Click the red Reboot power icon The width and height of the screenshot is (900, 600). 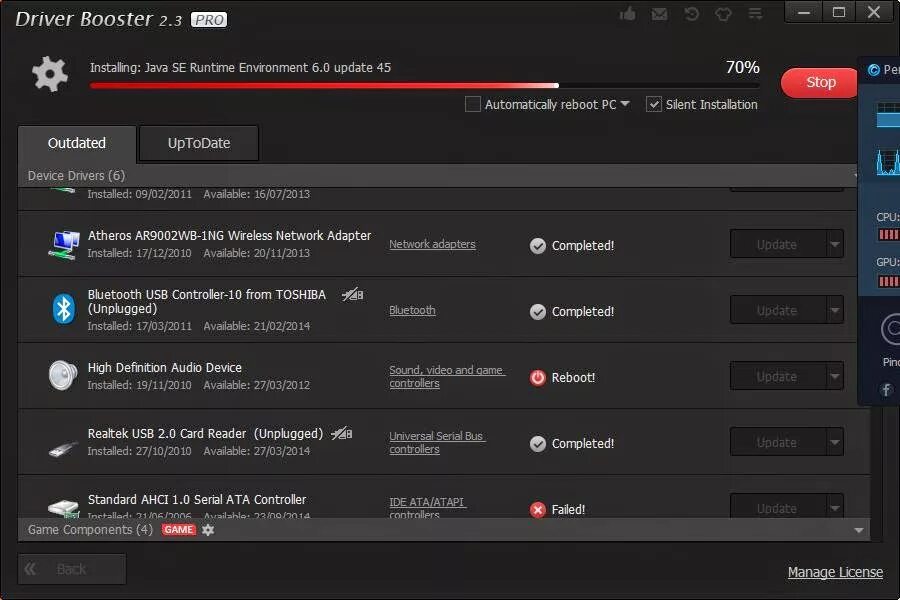538,378
